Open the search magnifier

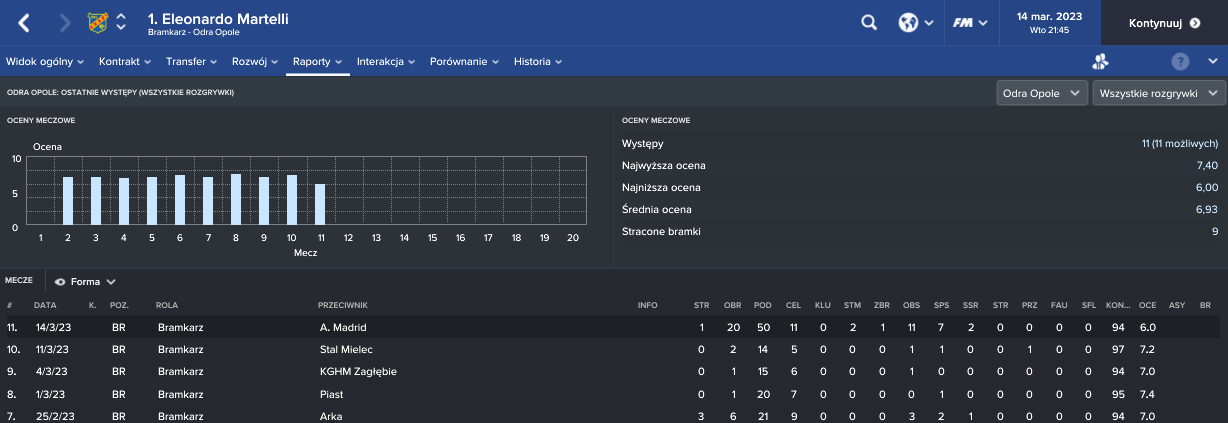click(869, 22)
